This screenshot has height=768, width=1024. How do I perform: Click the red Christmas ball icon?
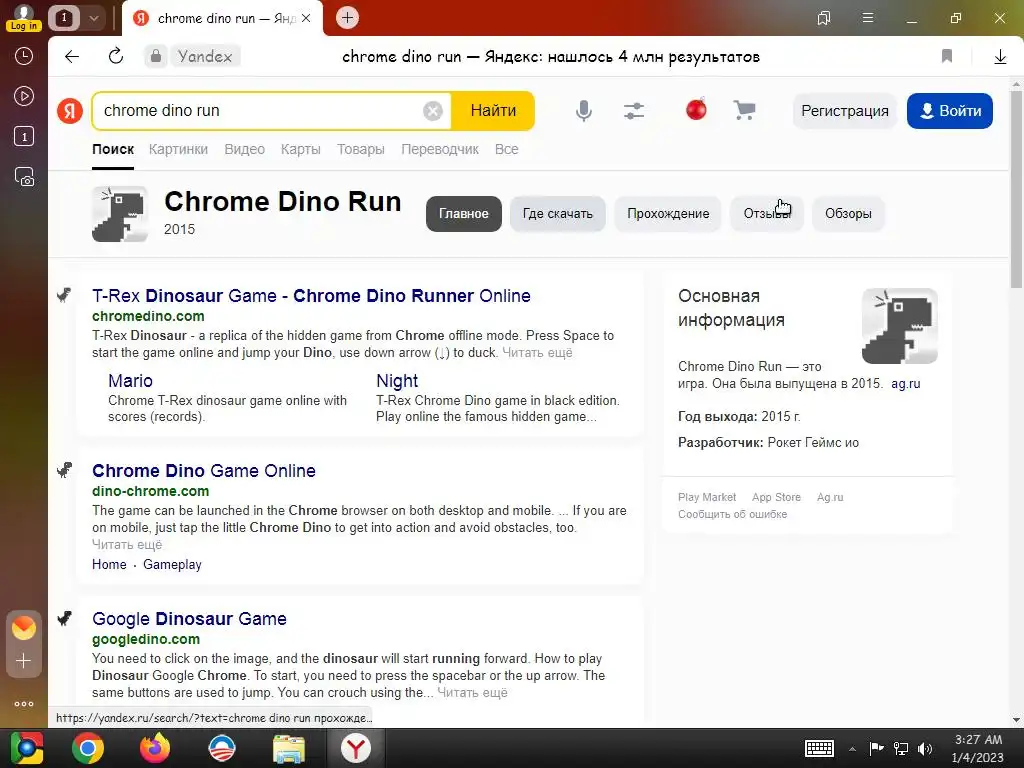point(696,109)
